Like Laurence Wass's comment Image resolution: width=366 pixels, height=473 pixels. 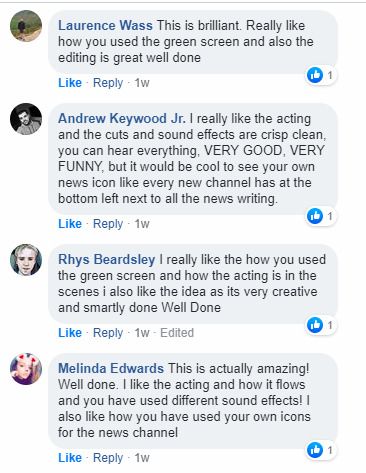70,83
